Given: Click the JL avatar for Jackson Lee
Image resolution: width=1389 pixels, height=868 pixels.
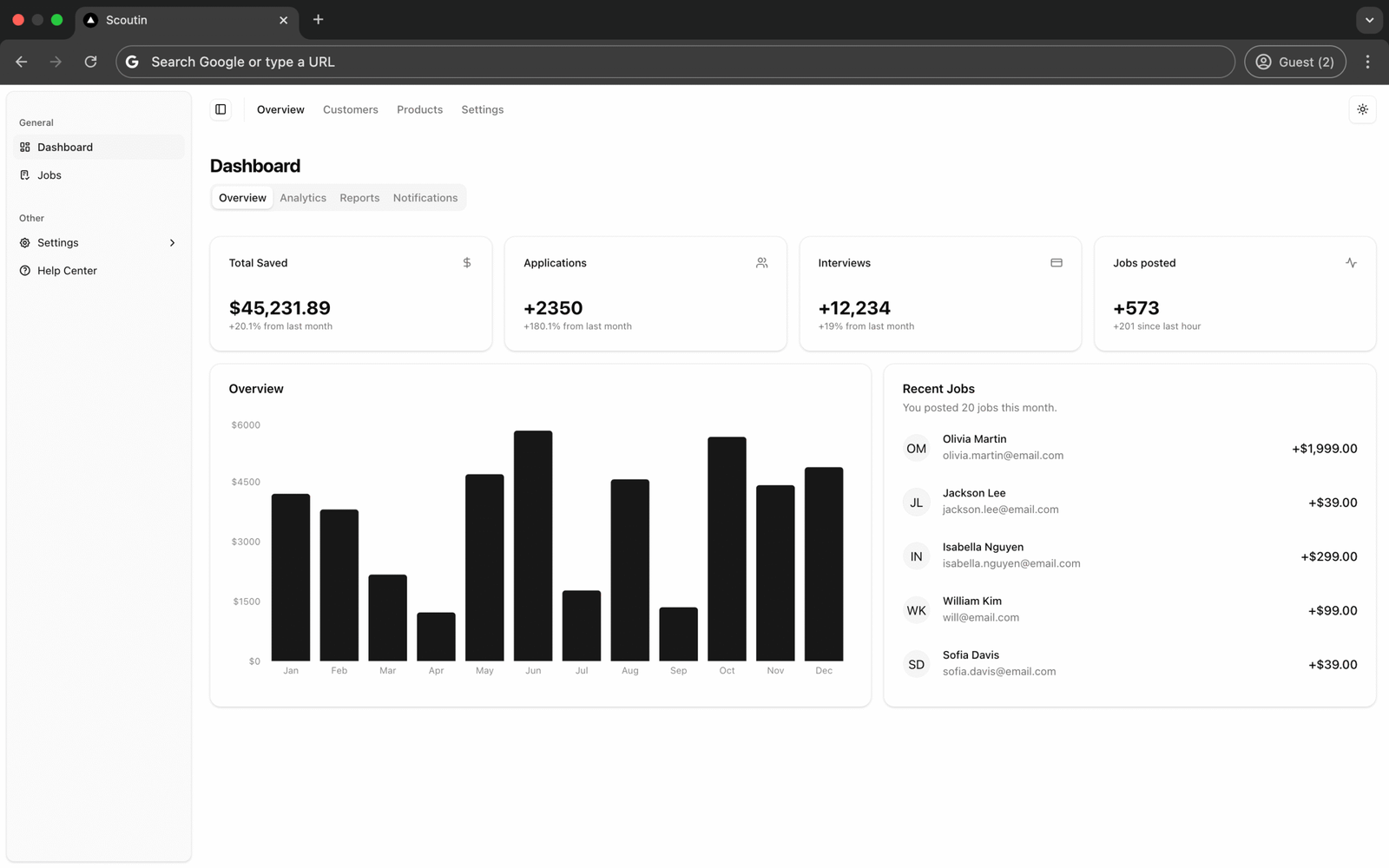Looking at the screenshot, I should pos(916,503).
